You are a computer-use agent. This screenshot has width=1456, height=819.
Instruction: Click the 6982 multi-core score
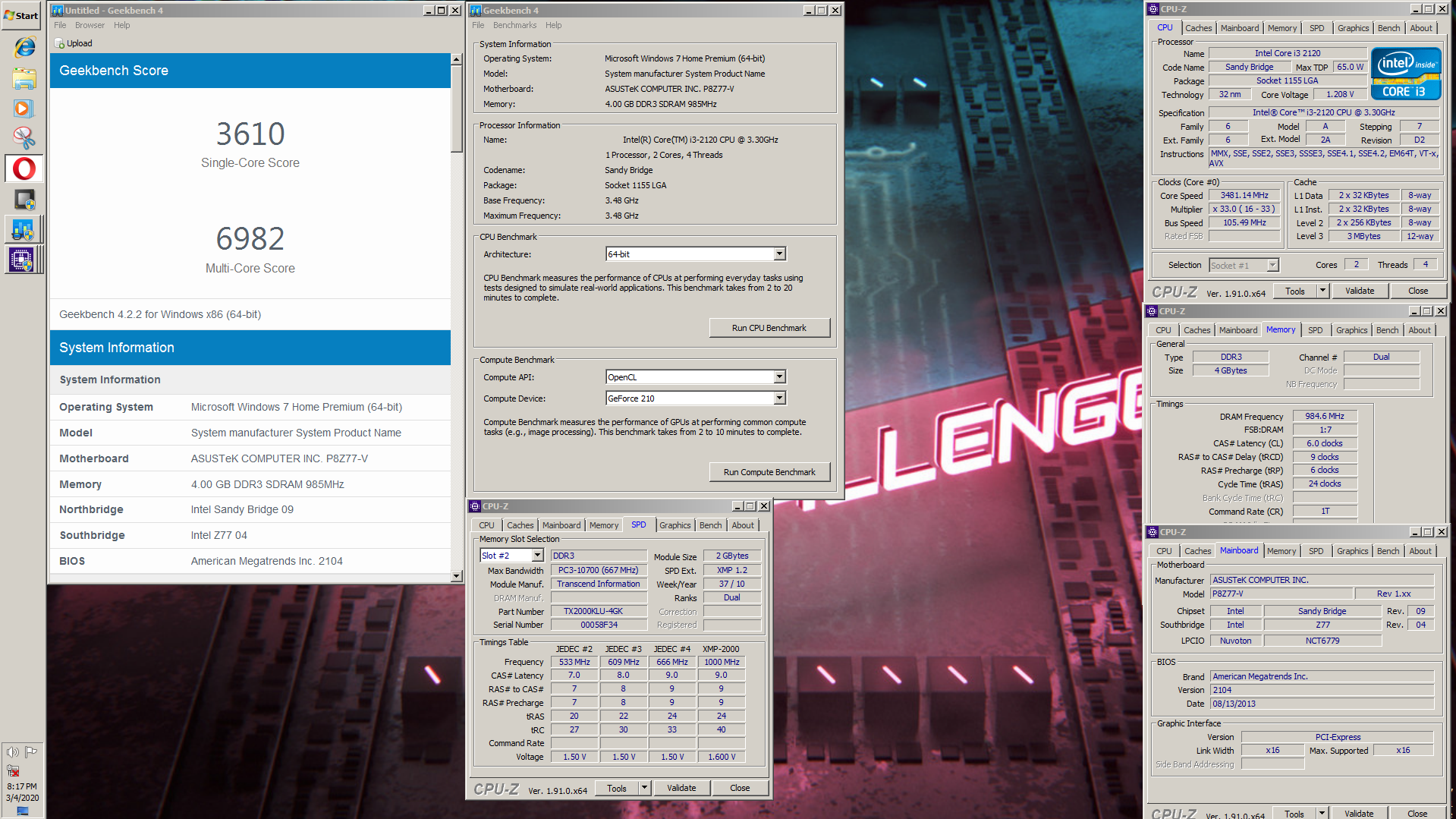250,239
